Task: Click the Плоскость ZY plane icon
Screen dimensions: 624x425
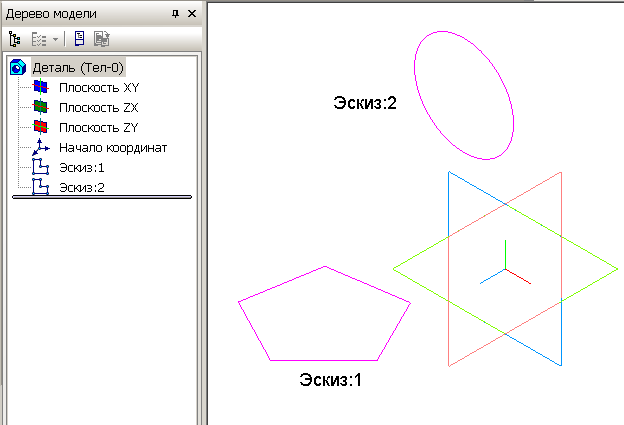Action: 40,127
